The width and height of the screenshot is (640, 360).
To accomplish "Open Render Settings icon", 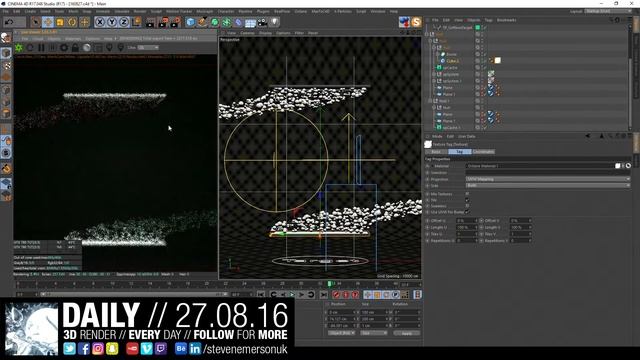I will coord(176,22).
